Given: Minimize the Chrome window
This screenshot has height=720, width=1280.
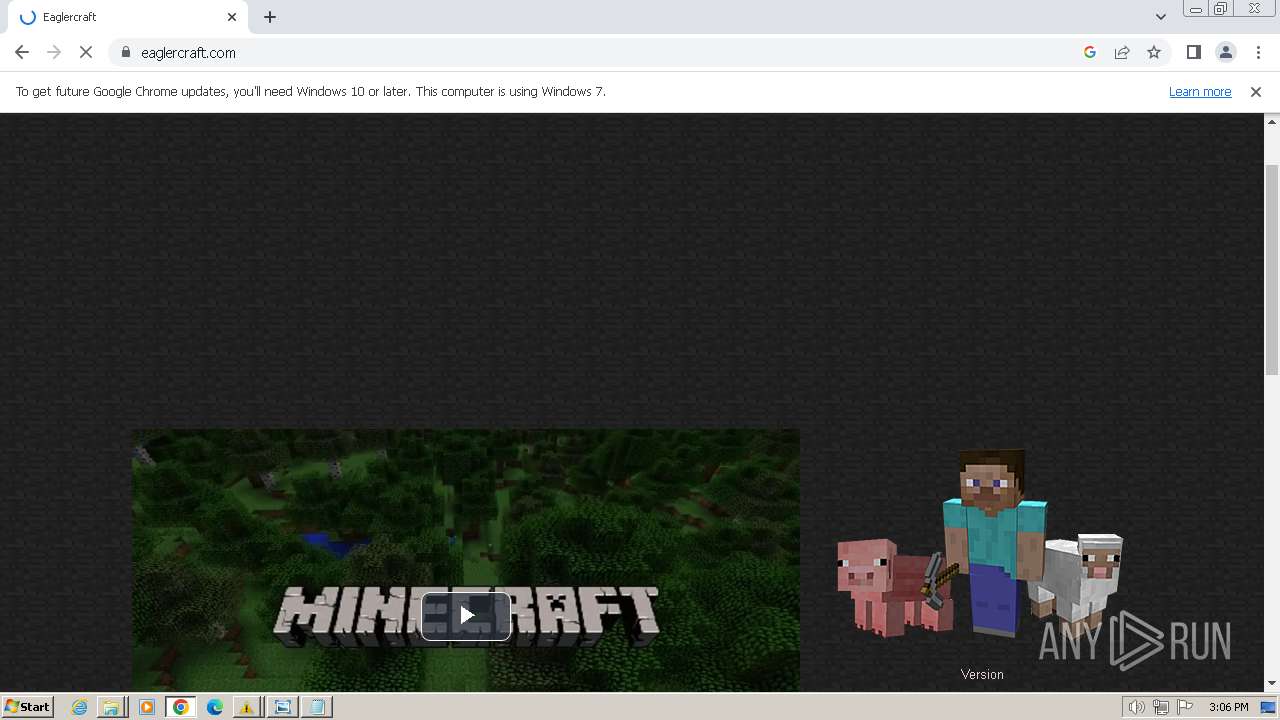Looking at the screenshot, I should [1195, 9].
